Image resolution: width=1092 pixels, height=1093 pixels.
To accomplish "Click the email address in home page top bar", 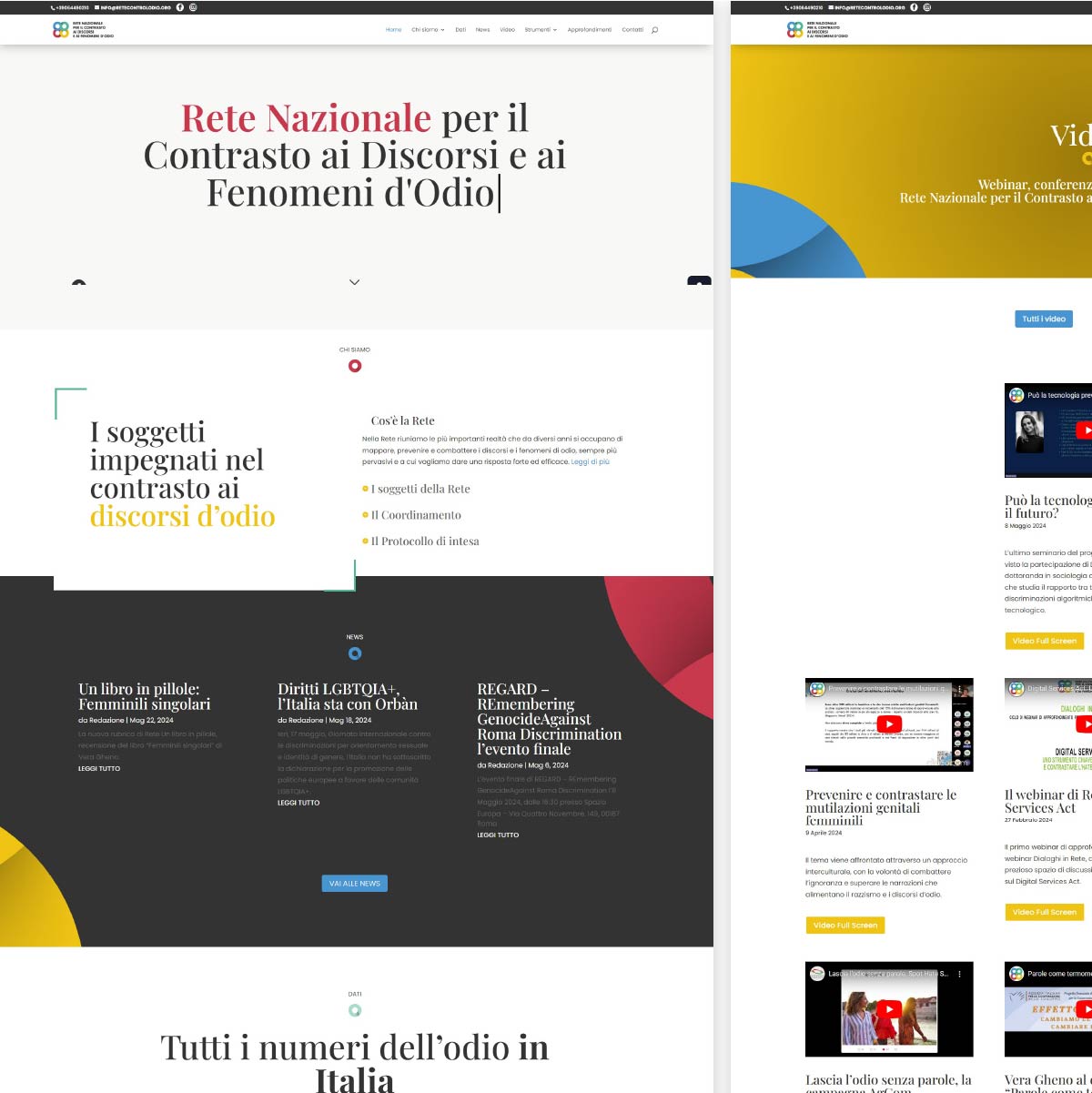I will coord(133,7).
